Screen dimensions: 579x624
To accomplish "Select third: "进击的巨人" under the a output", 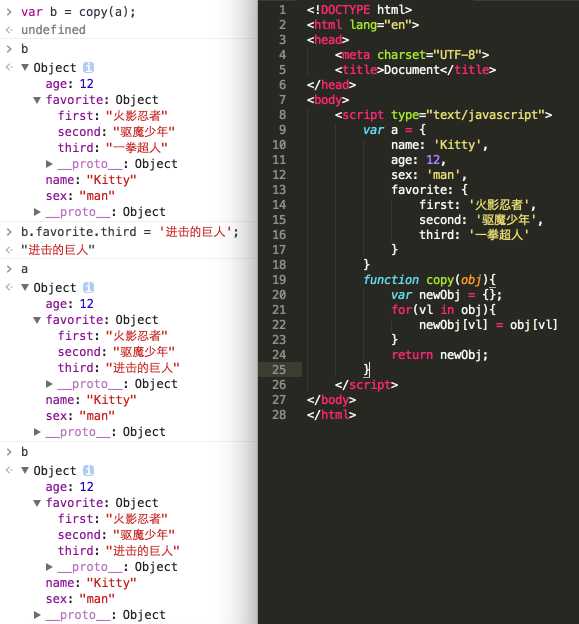I will 119,368.
